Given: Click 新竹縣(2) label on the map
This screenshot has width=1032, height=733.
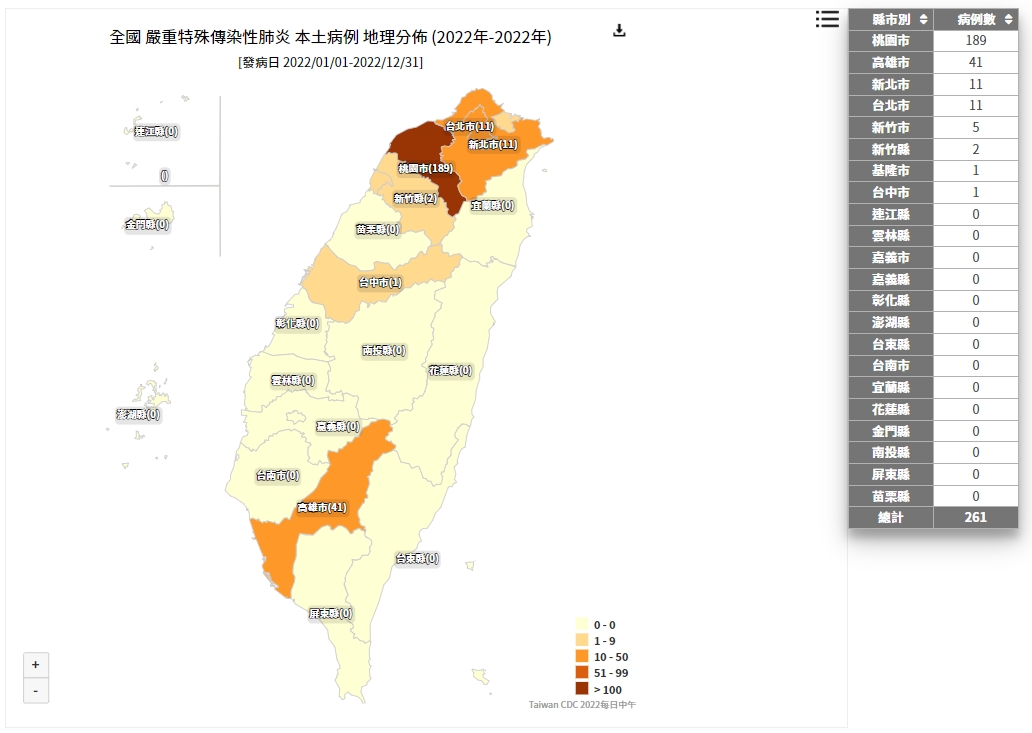Looking at the screenshot, I should (415, 198).
